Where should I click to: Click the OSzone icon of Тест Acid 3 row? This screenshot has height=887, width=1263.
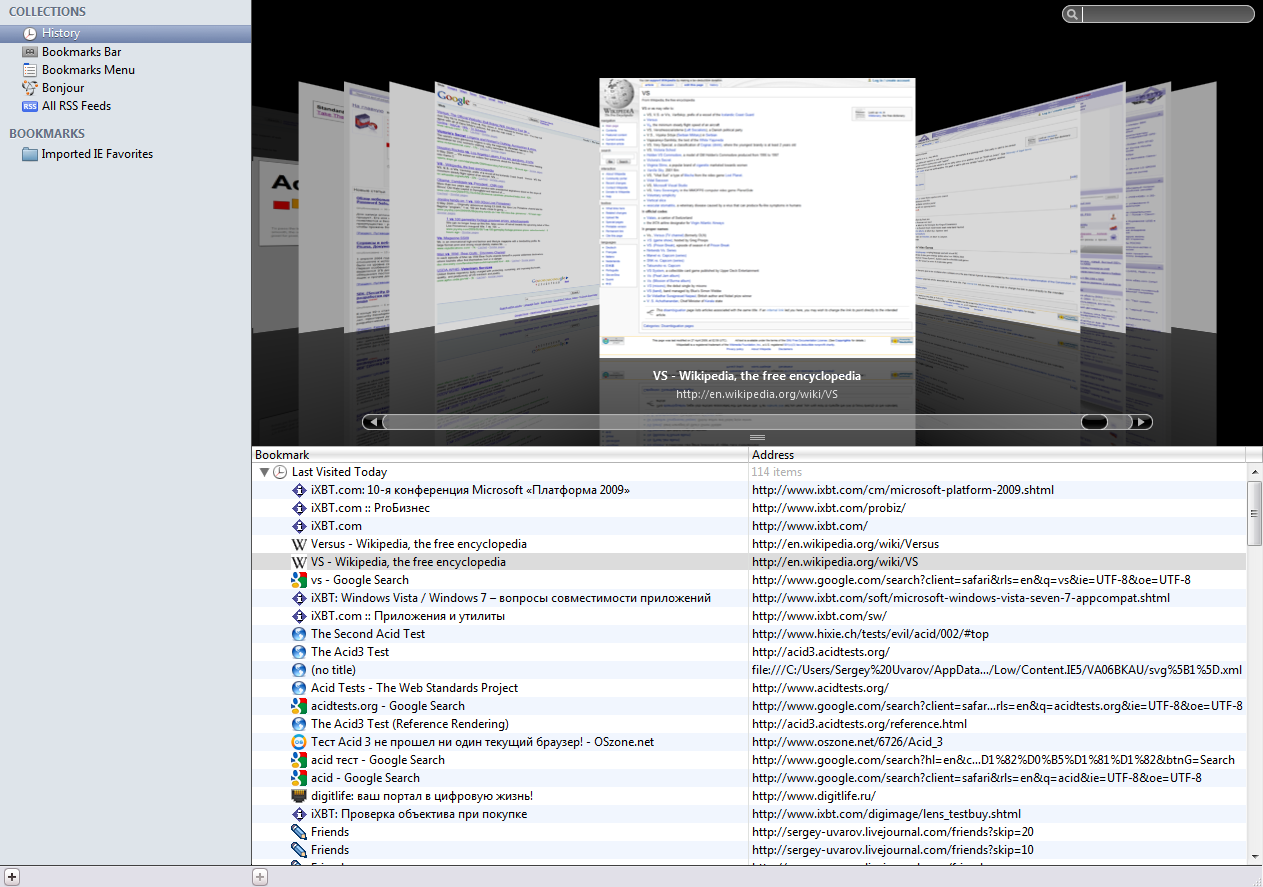point(298,742)
